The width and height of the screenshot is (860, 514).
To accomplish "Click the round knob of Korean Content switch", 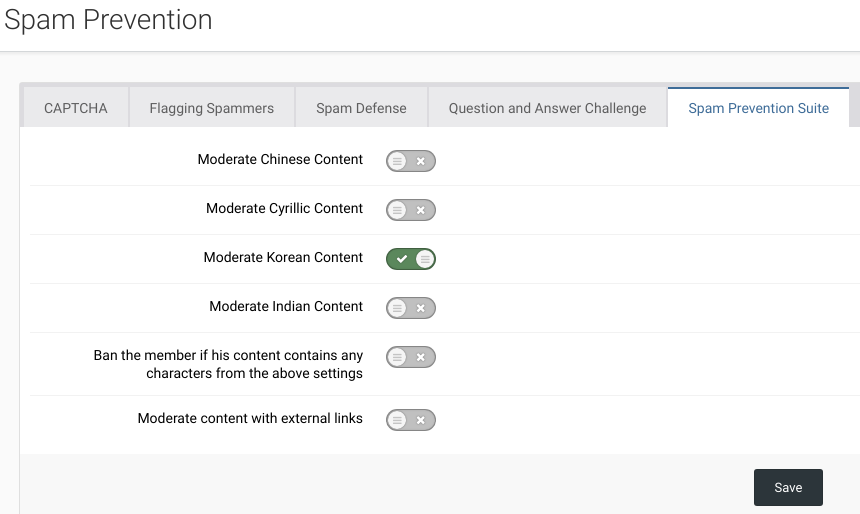I will (x=425, y=259).
